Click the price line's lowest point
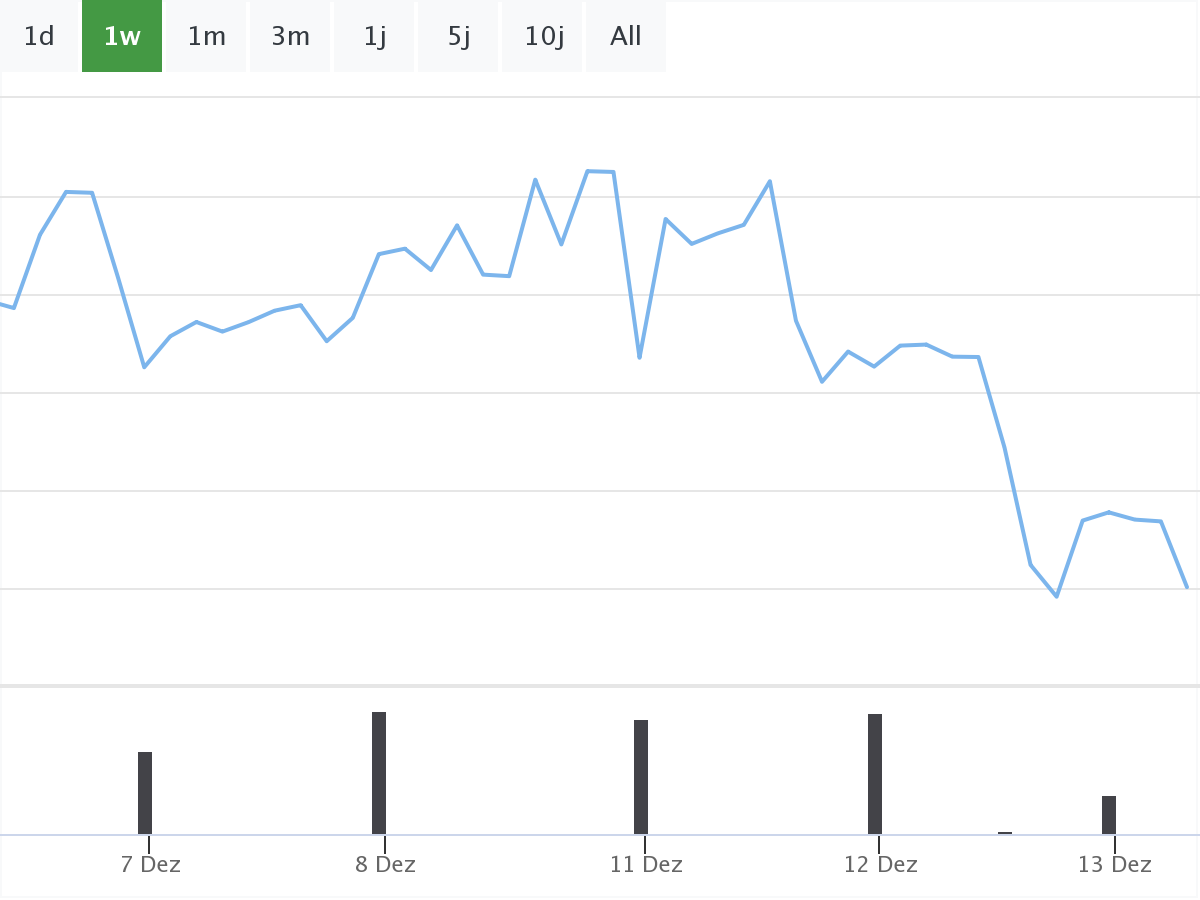Image resolution: width=1200 pixels, height=900 pixels. tap(1057, 596)
